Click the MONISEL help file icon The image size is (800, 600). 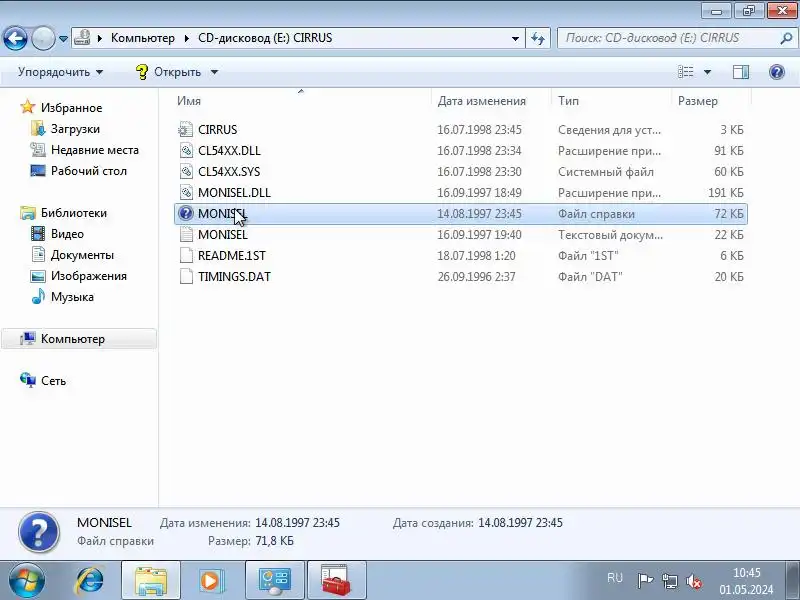coord(186,213)
